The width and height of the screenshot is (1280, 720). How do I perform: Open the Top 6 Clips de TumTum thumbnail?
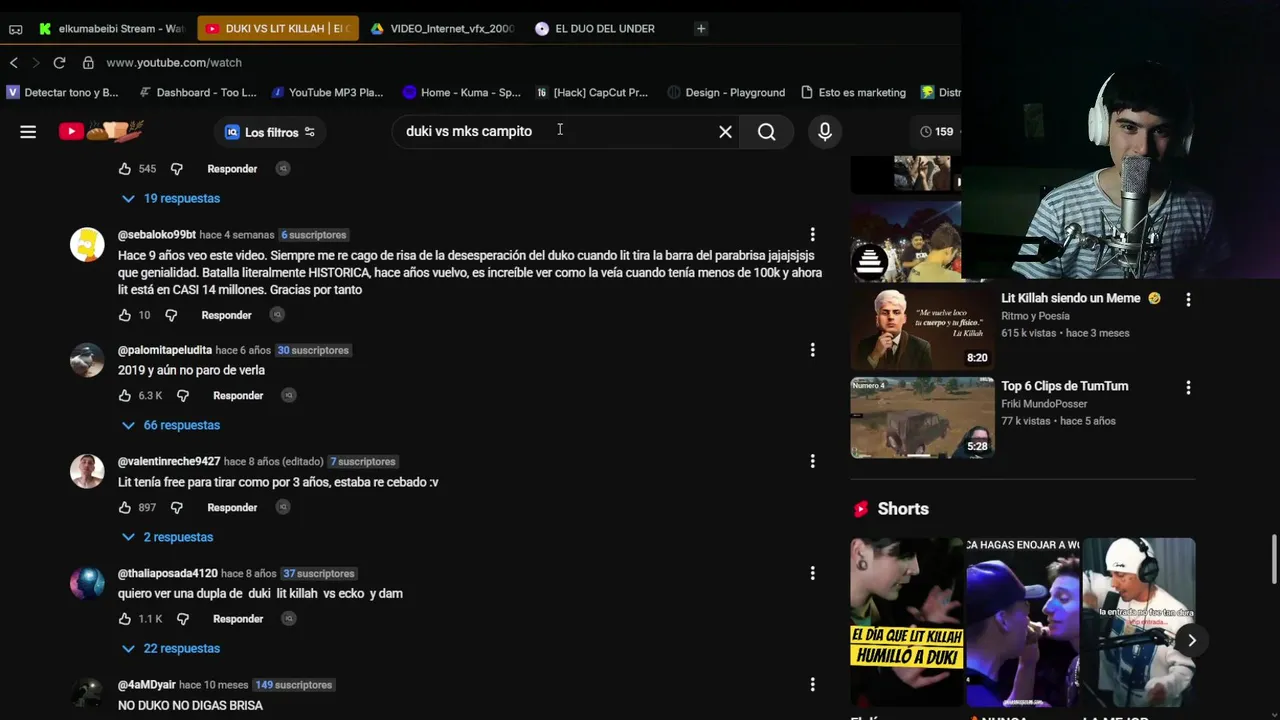point(921,418)
